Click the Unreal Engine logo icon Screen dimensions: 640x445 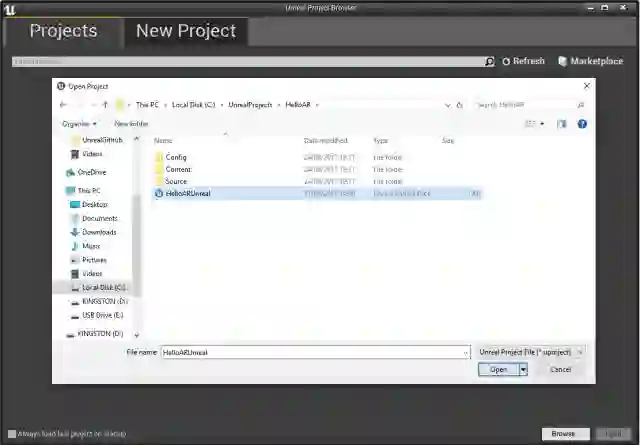coord(10,9)
